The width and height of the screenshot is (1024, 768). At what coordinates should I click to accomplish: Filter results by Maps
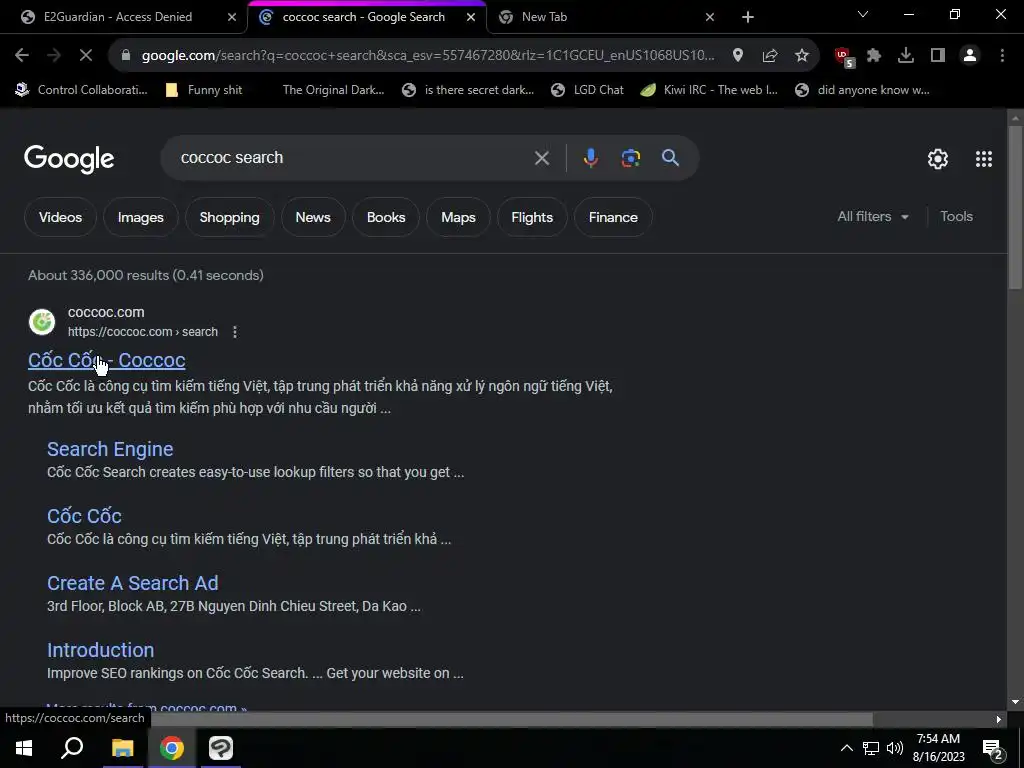click(458, 217)
